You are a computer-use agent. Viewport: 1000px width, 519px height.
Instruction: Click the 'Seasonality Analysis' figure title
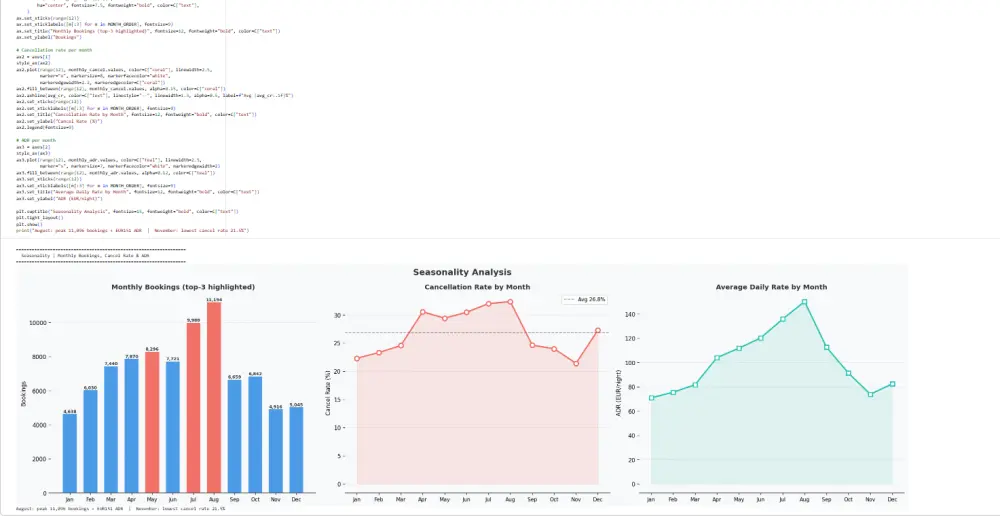[462, 272]
